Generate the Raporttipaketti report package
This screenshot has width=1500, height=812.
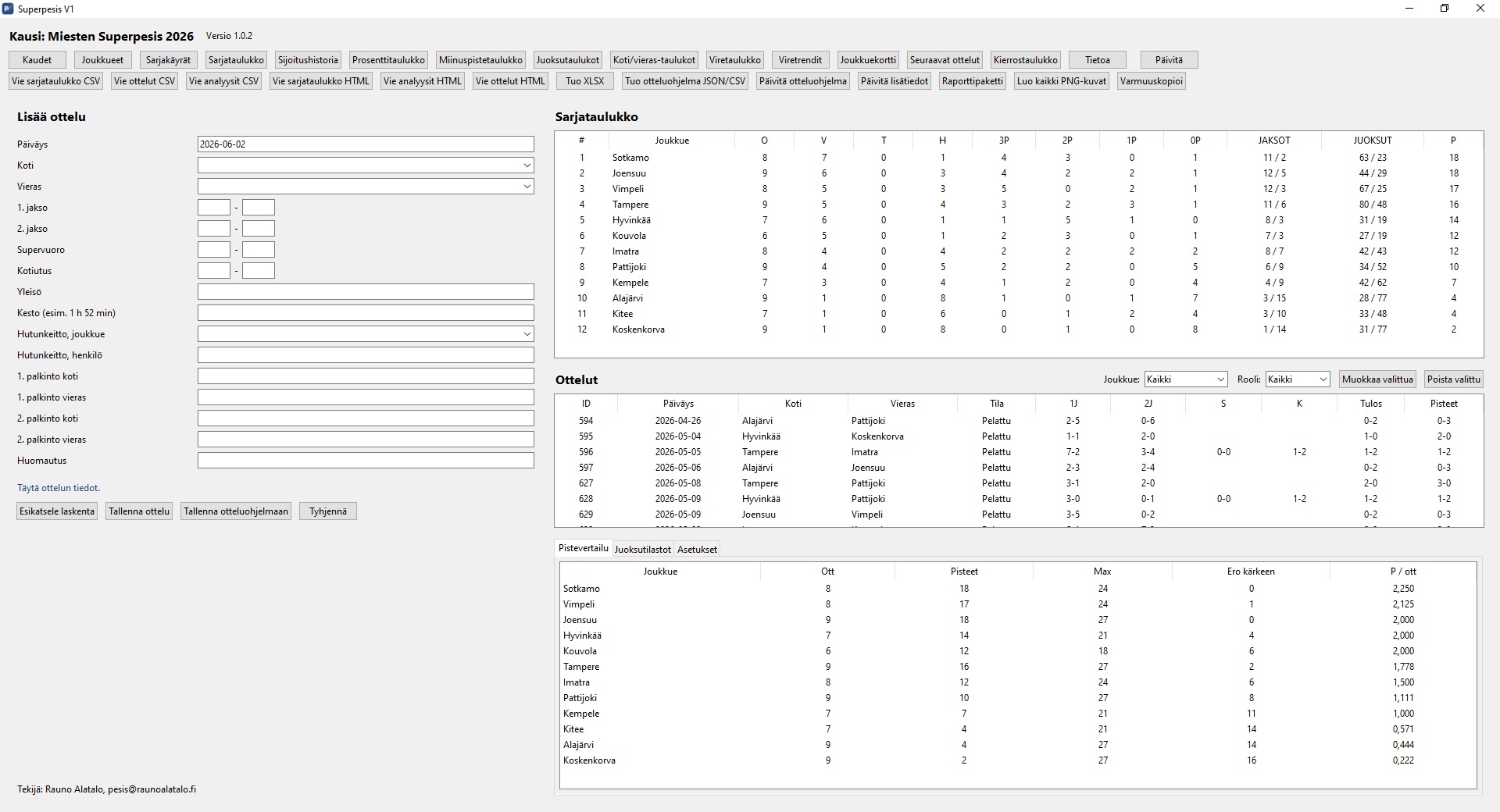tap(973, 81)
